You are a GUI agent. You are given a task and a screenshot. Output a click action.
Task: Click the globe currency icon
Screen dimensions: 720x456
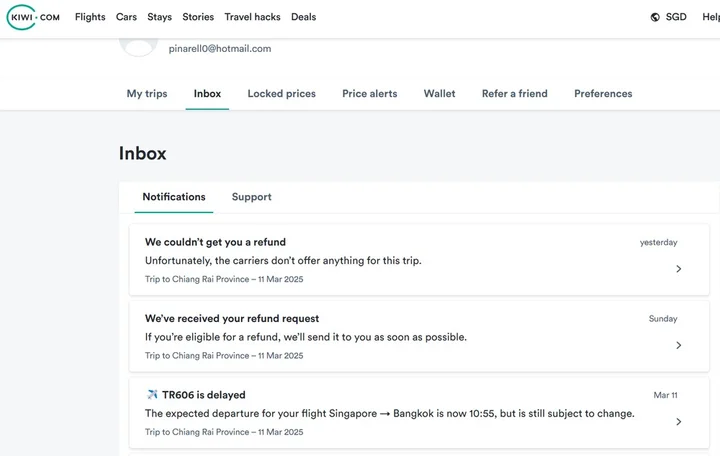[x=655, y=17]
